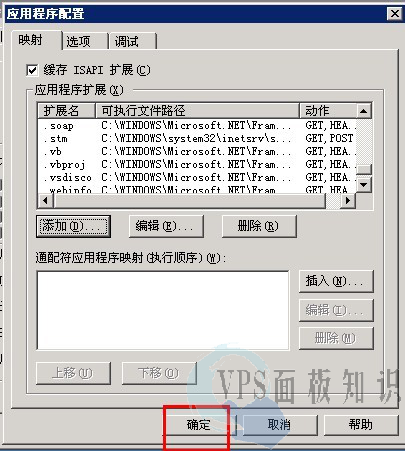This screenshot has height=451, width=405.
Task: Click the list's scroll down arrow
Action: (364, 185)
